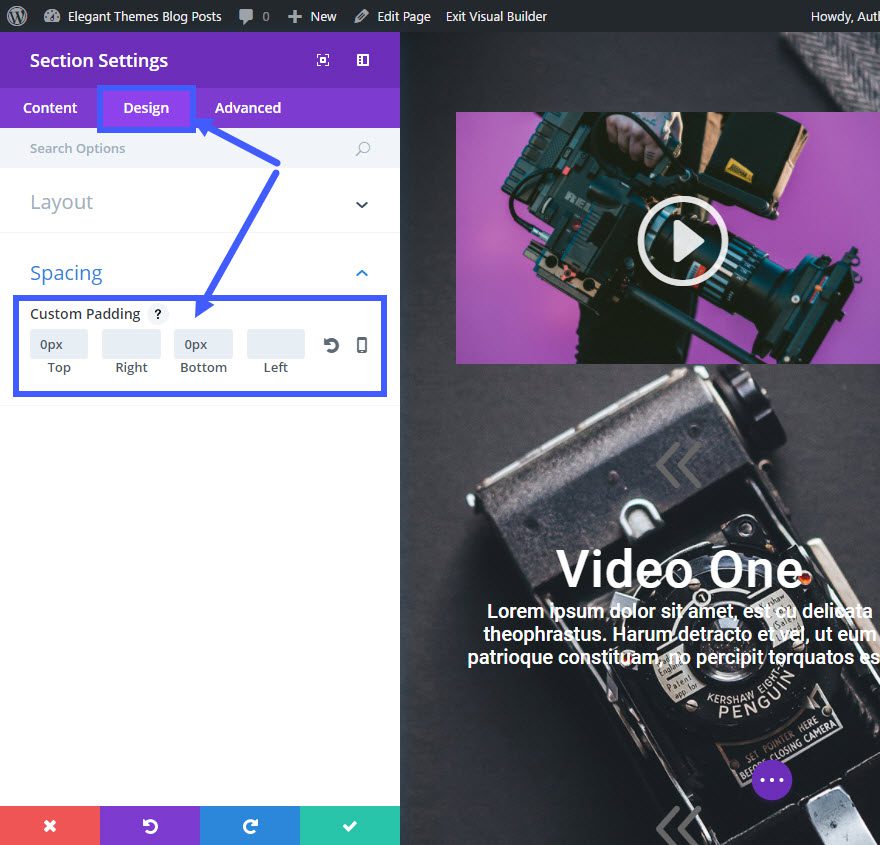
Task: Switch to the Advanced tab
Action: click(x=247, y=107)
